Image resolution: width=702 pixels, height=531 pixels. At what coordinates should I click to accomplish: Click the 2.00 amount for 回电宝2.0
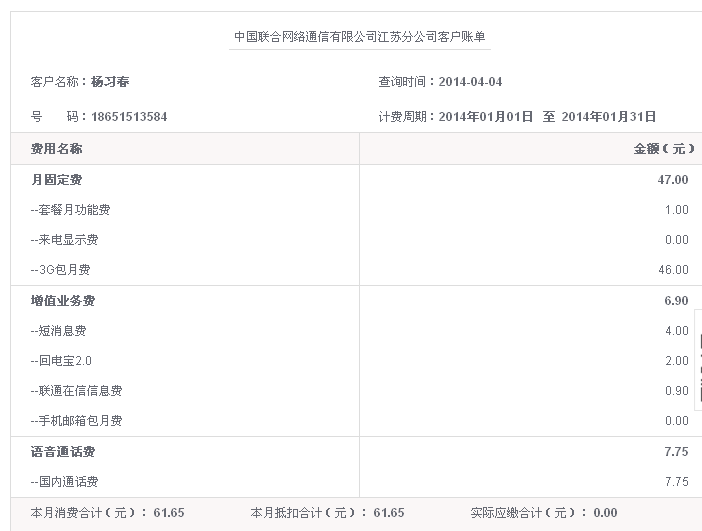click(x=676, y=361)
